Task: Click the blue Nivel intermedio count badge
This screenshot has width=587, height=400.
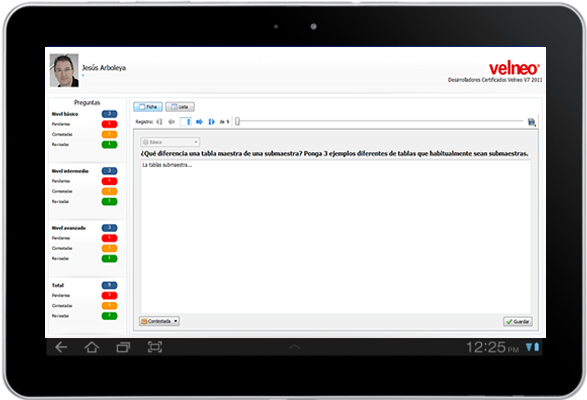Action: coord(109,171)
